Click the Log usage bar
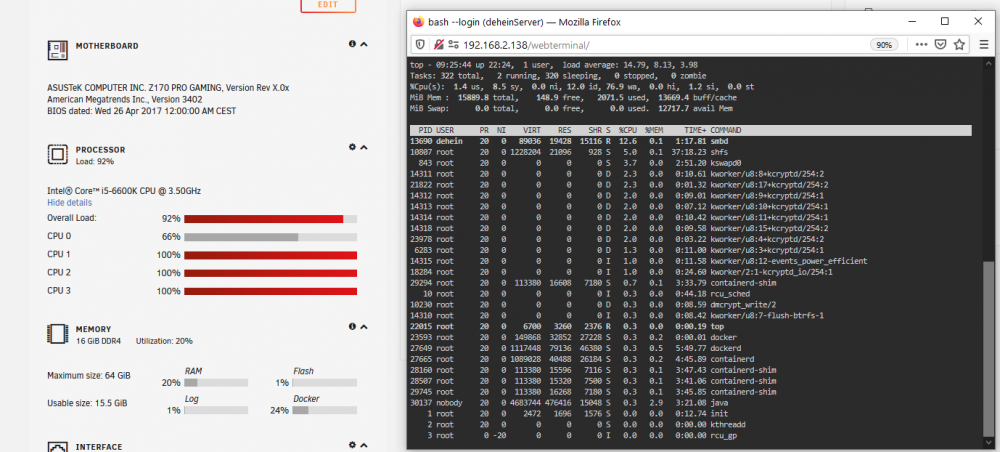 point(216,410)
